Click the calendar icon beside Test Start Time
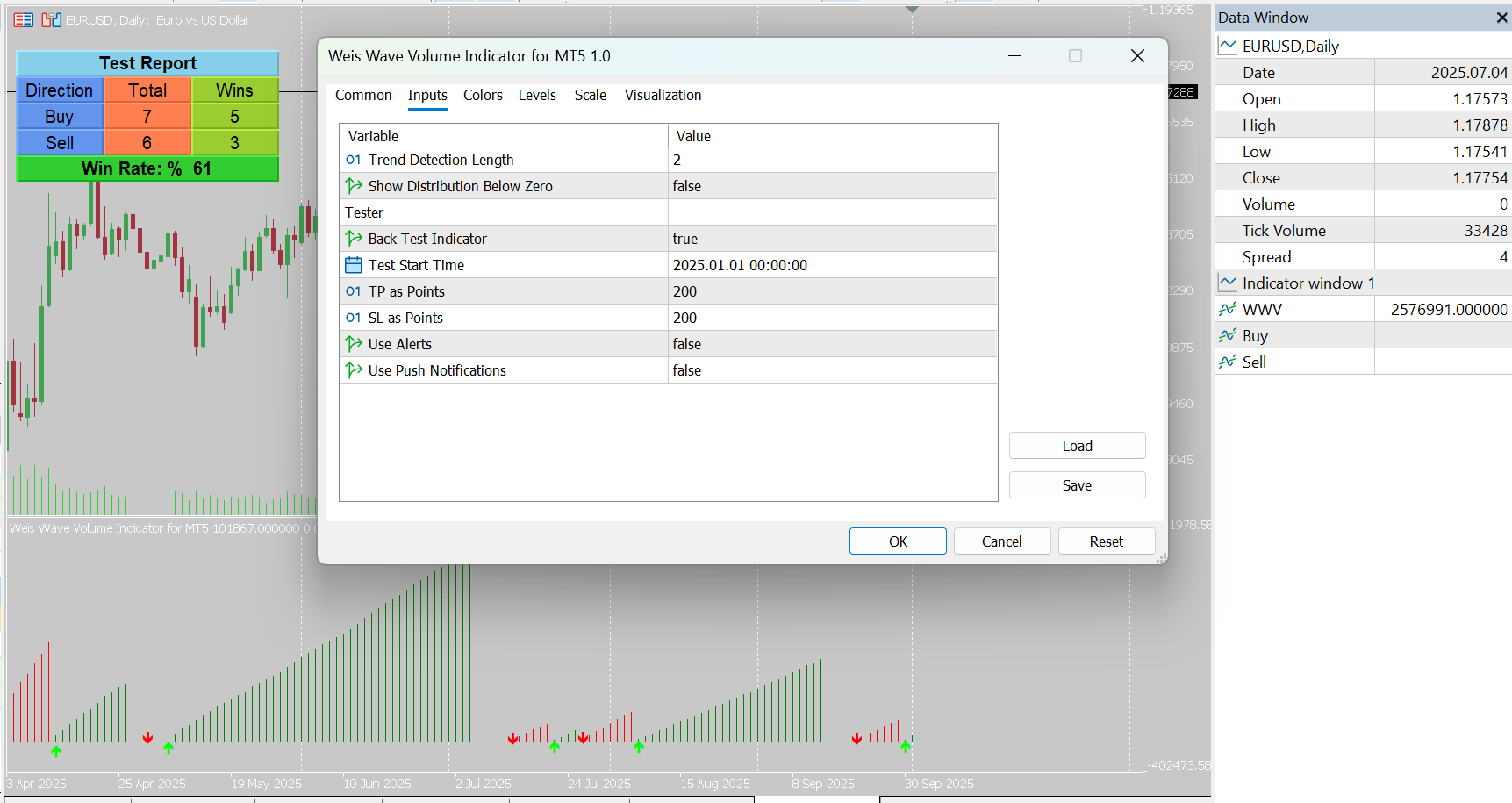The image size is (1512, 803). 354,265
